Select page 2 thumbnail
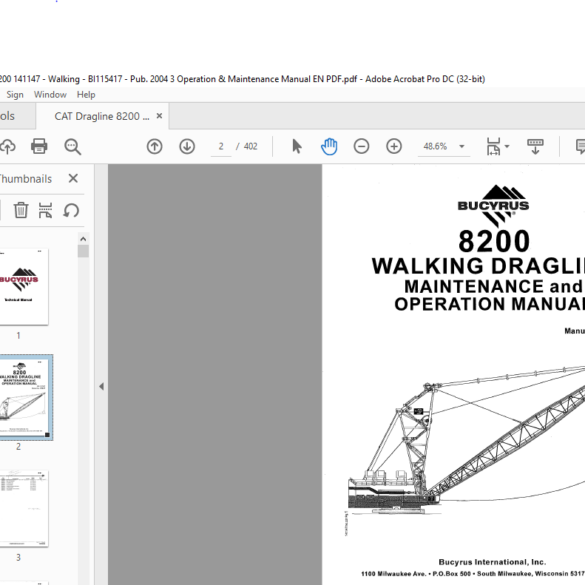Viewport: 585px width, 585px height. pos(25,397)
